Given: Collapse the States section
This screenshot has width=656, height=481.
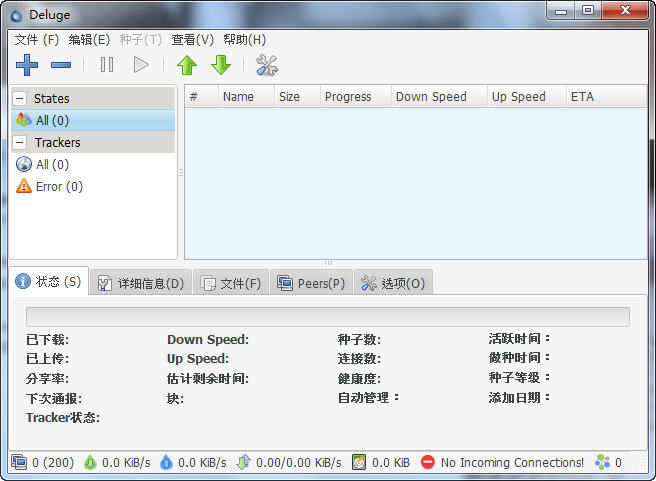Looking at the screenshot, I should click(19, 99).
